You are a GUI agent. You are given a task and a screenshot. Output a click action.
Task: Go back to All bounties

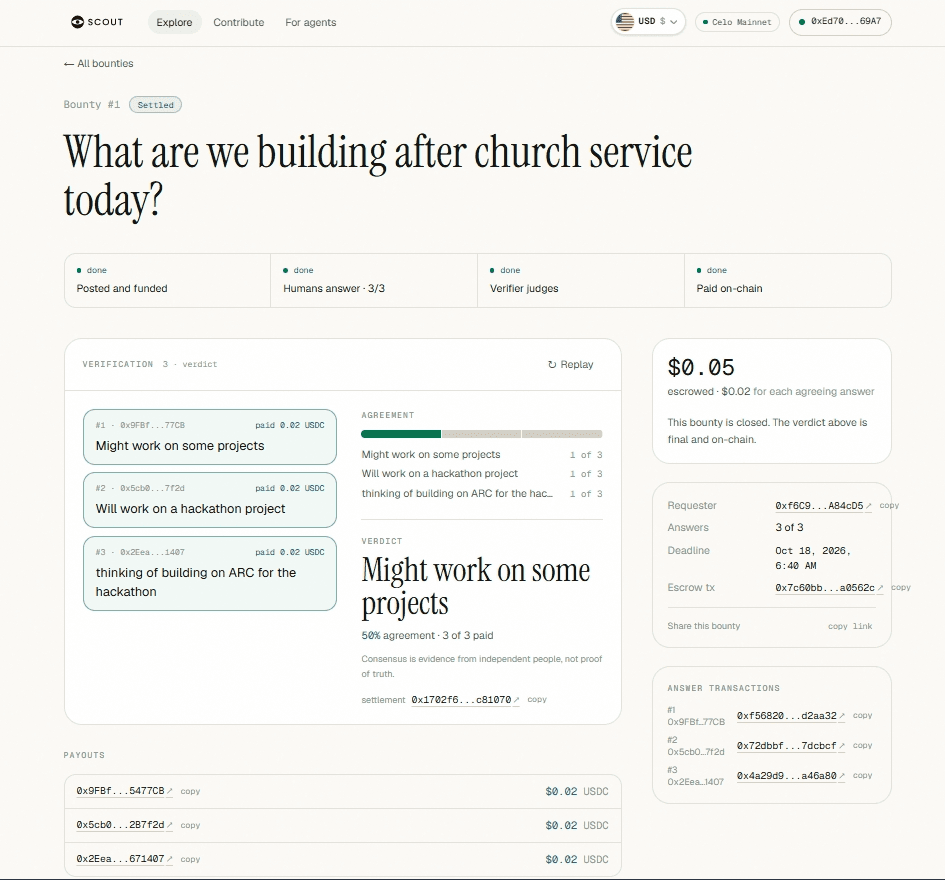[99, 63]
